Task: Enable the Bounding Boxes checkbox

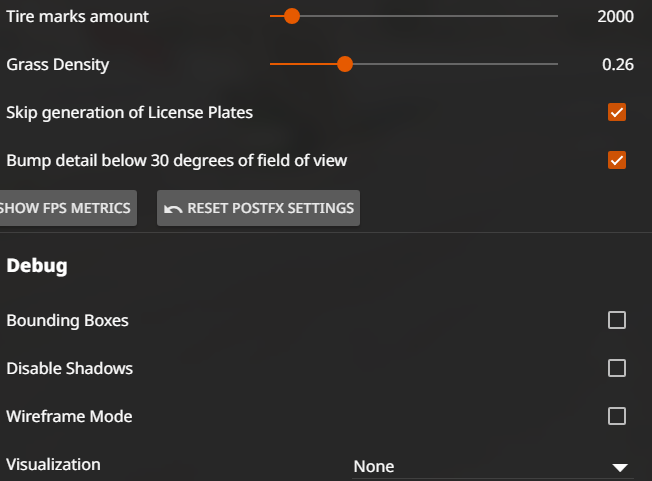Action: (617, 320)
